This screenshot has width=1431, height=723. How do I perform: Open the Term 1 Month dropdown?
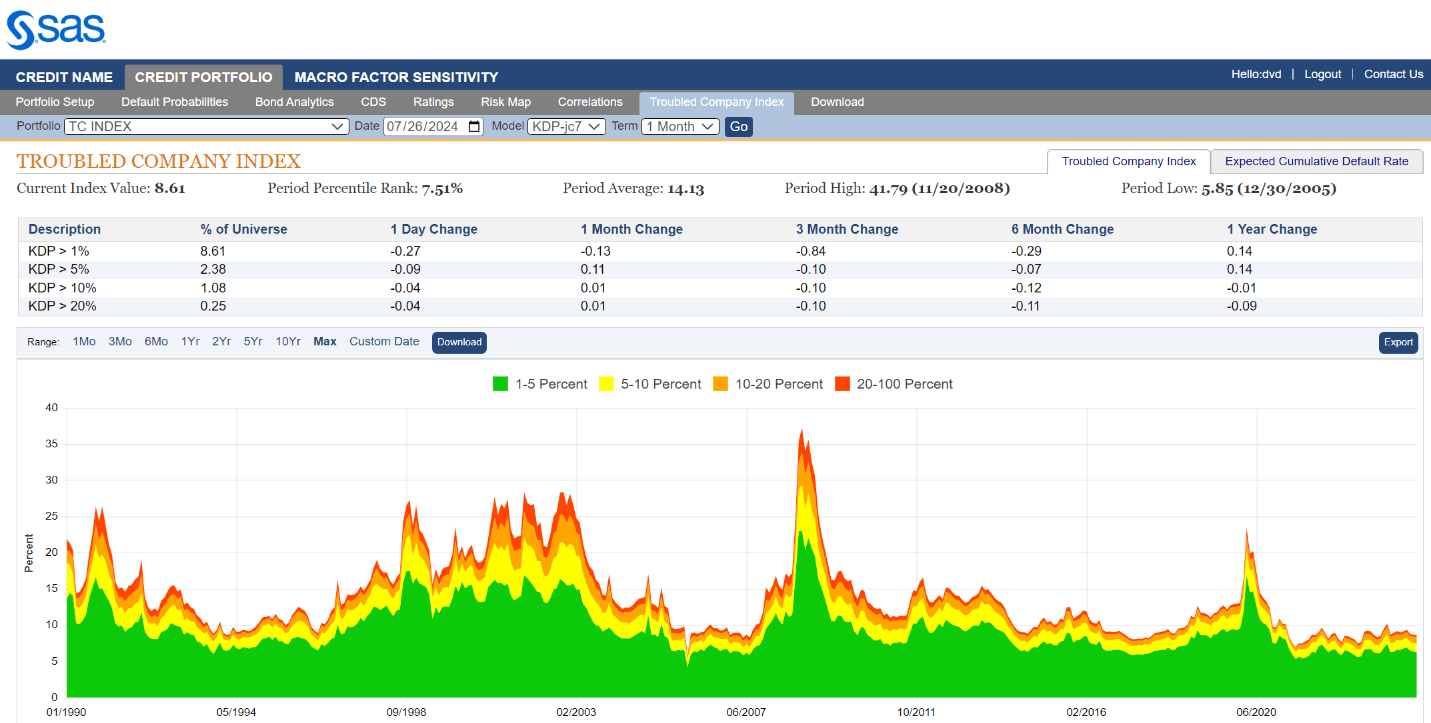pos(681,127)
